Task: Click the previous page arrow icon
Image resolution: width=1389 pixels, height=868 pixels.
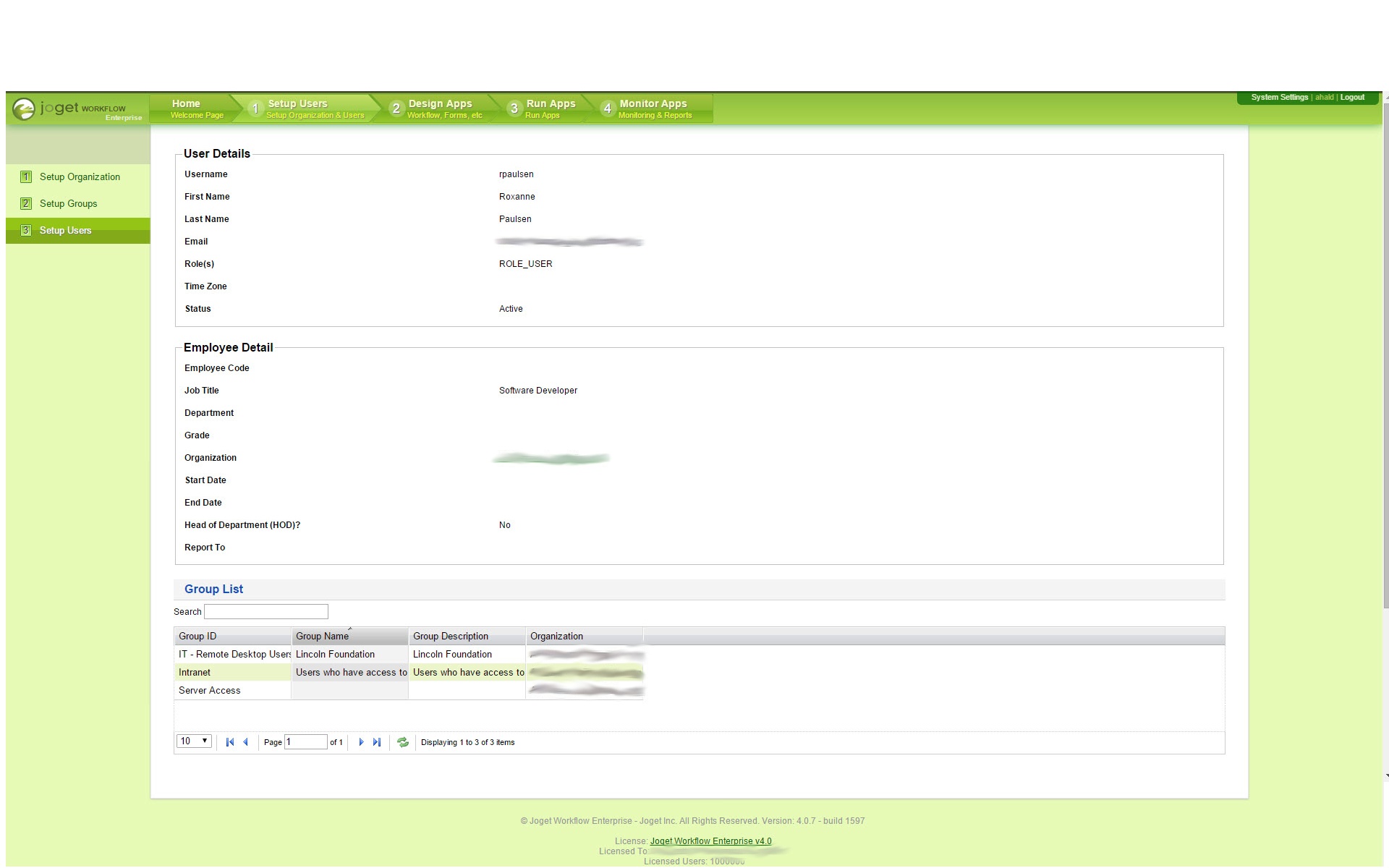Action: click(246, 742)
